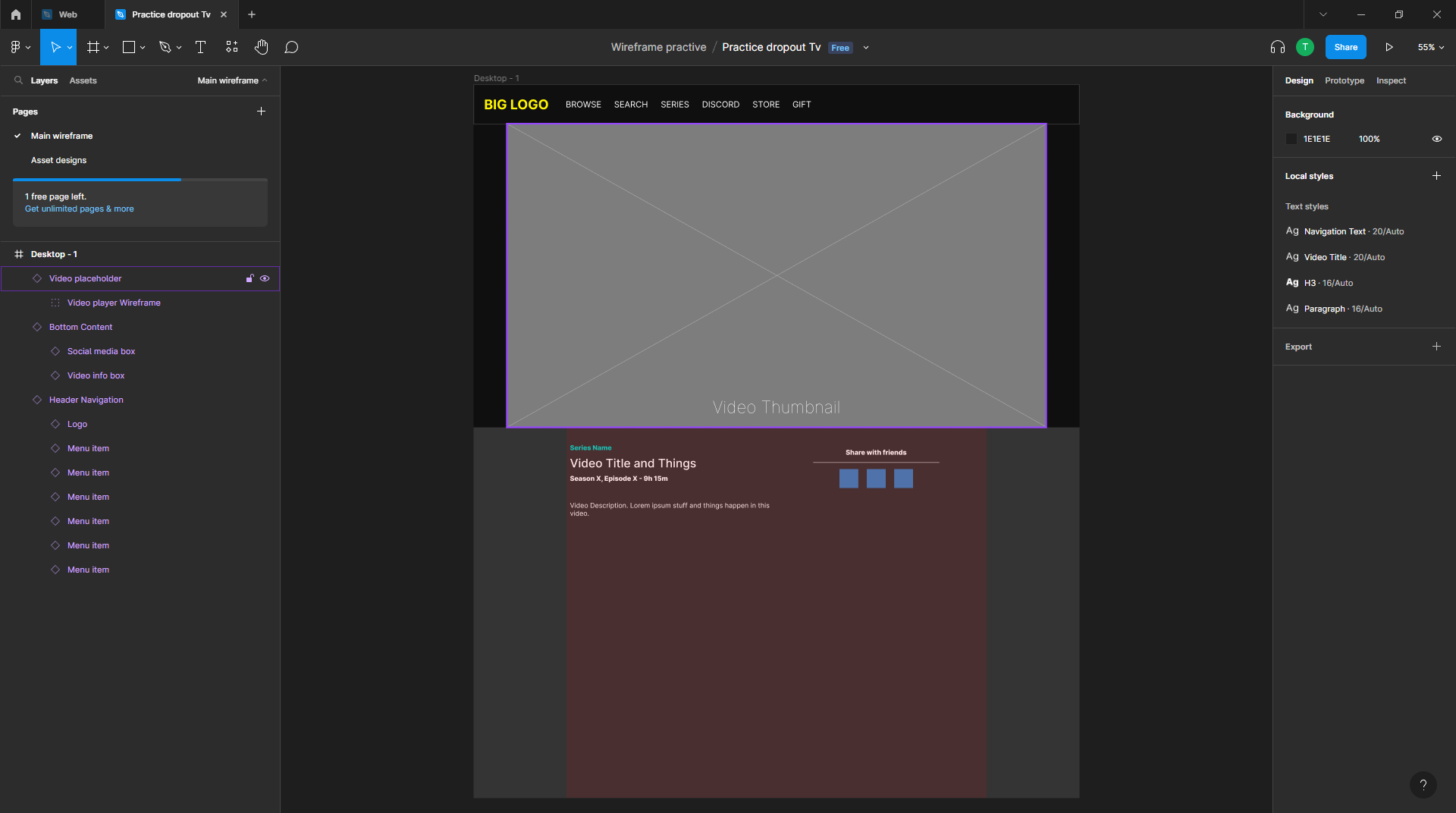The image size is (1456, 813).
Task: Toggle visibility of Video placeholder layer
Action: point(265,278)
